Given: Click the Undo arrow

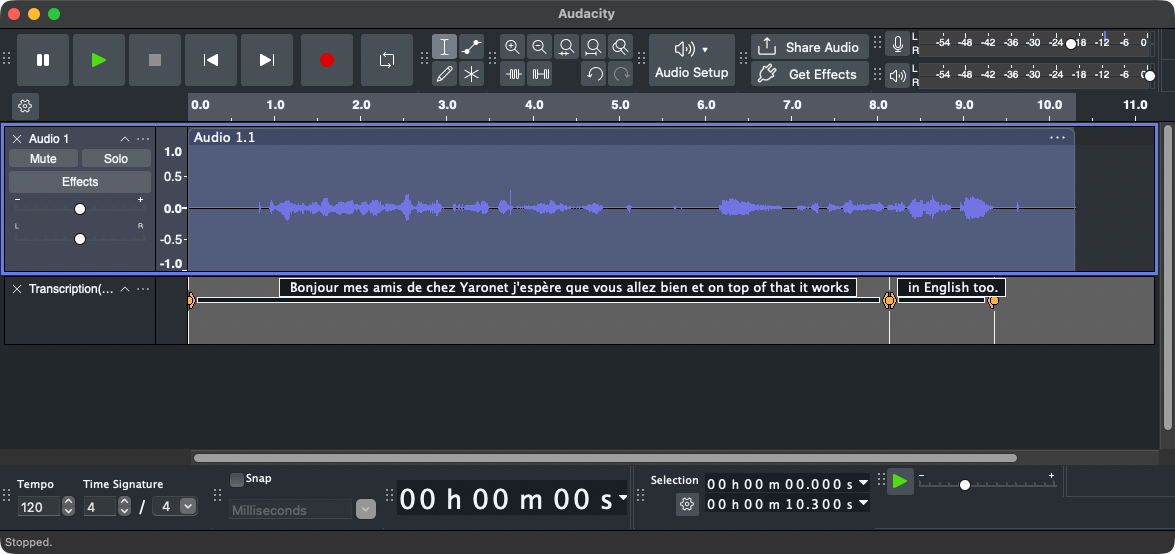Looking at the screenshot, I should 593,74.
